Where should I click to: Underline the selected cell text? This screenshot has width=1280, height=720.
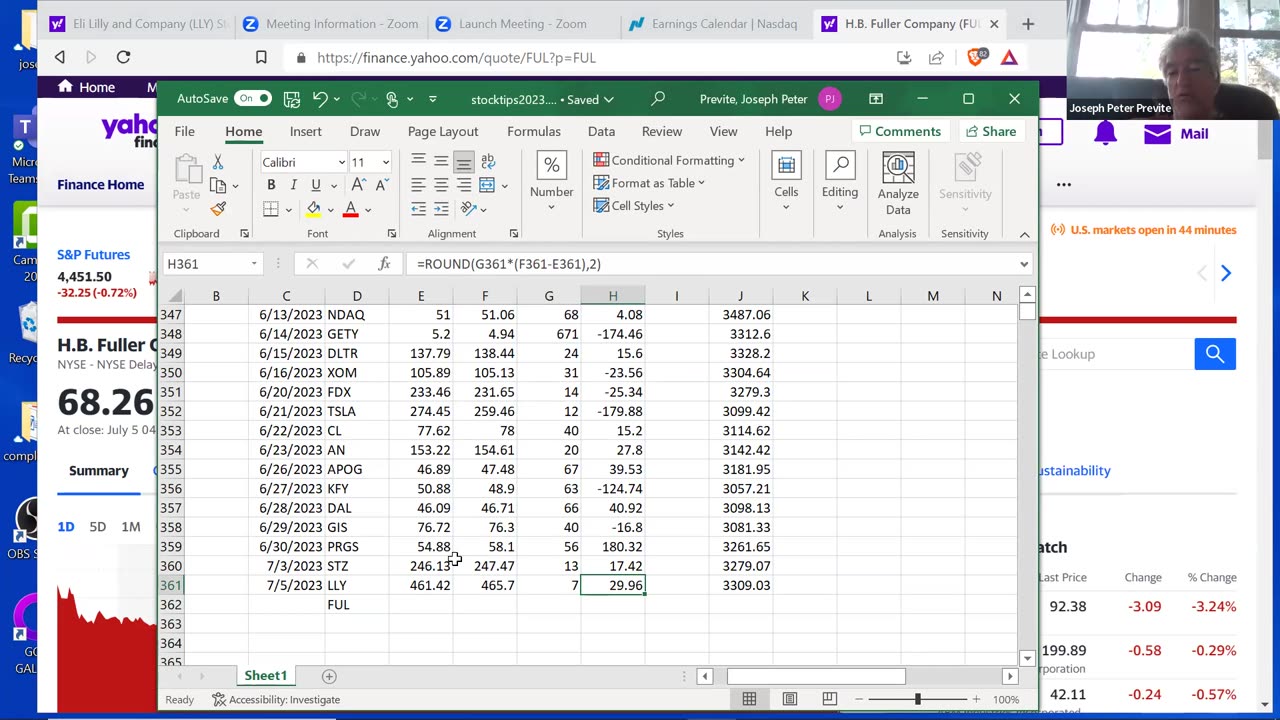[x=316, y=185]
